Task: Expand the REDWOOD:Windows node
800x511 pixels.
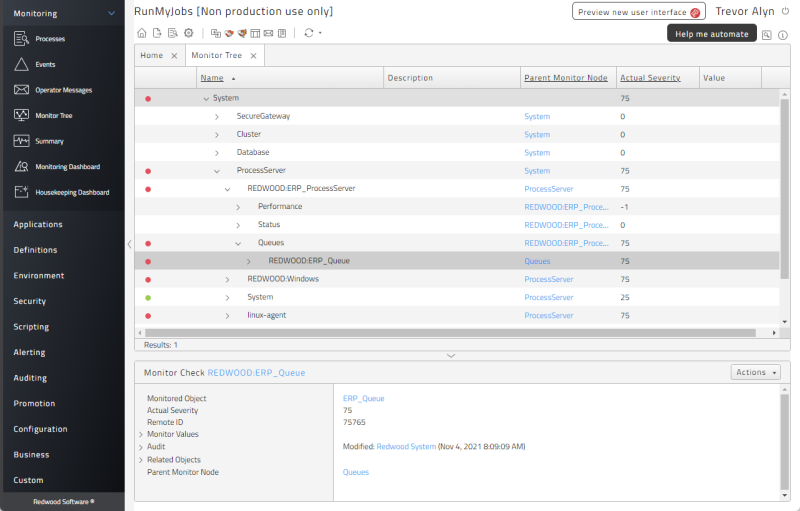Action: (228, 279)
